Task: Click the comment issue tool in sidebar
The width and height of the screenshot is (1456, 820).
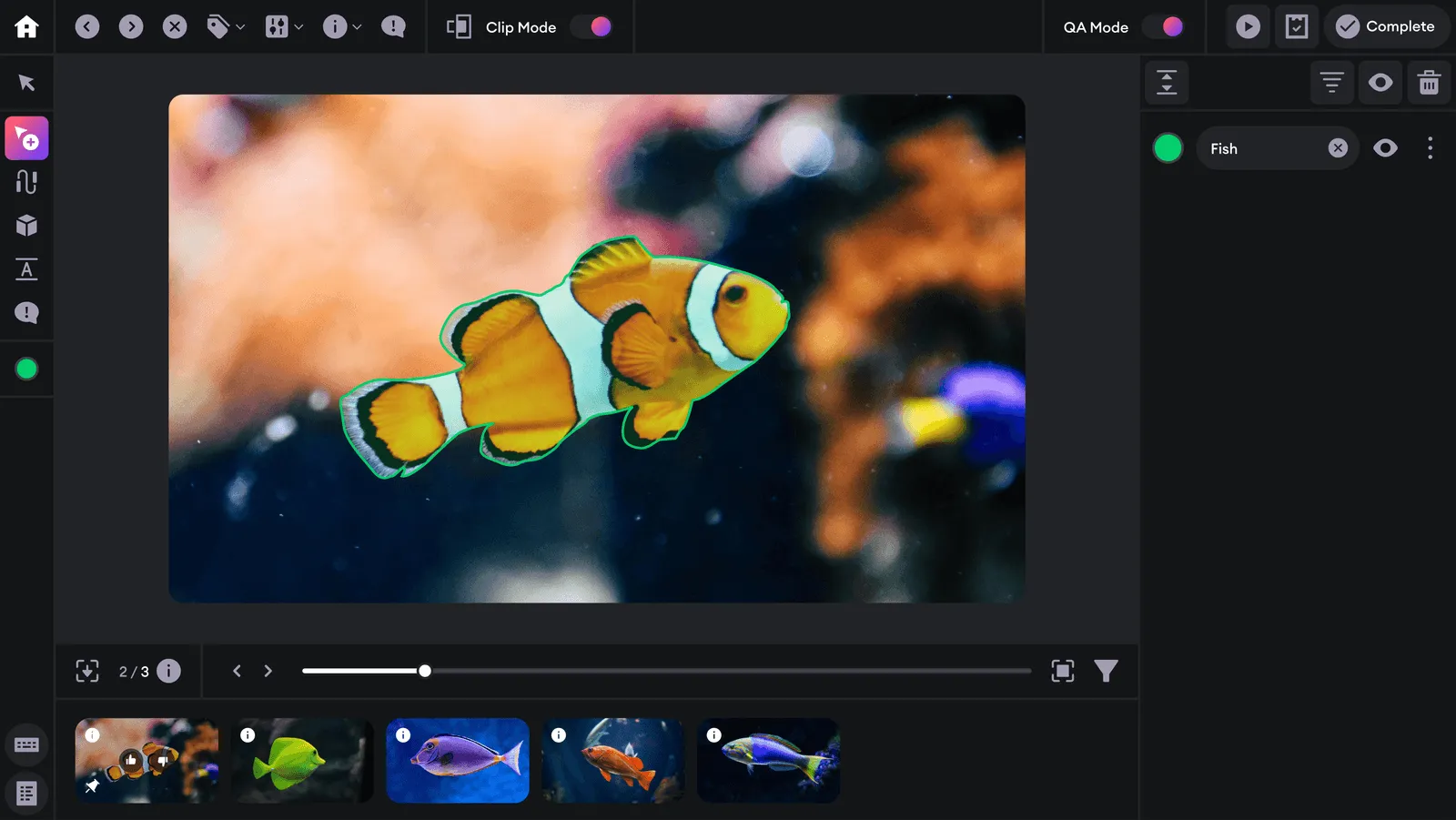Action: (26, 313)
